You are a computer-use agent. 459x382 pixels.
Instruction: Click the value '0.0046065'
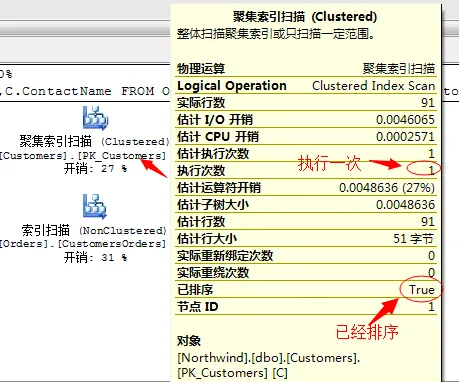405,120
